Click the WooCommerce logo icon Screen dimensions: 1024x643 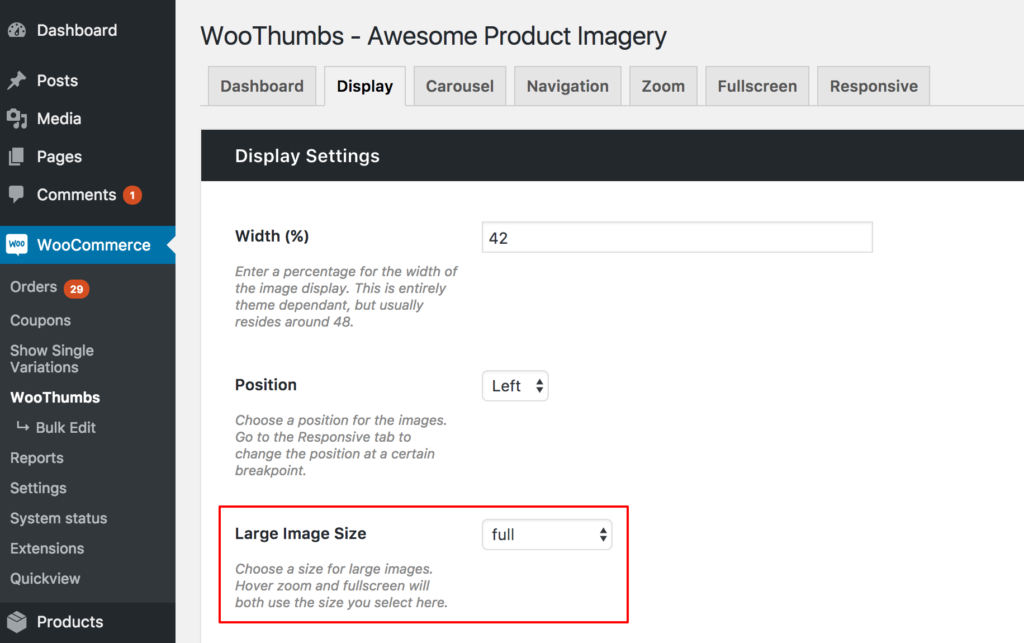tap(17, 243)
